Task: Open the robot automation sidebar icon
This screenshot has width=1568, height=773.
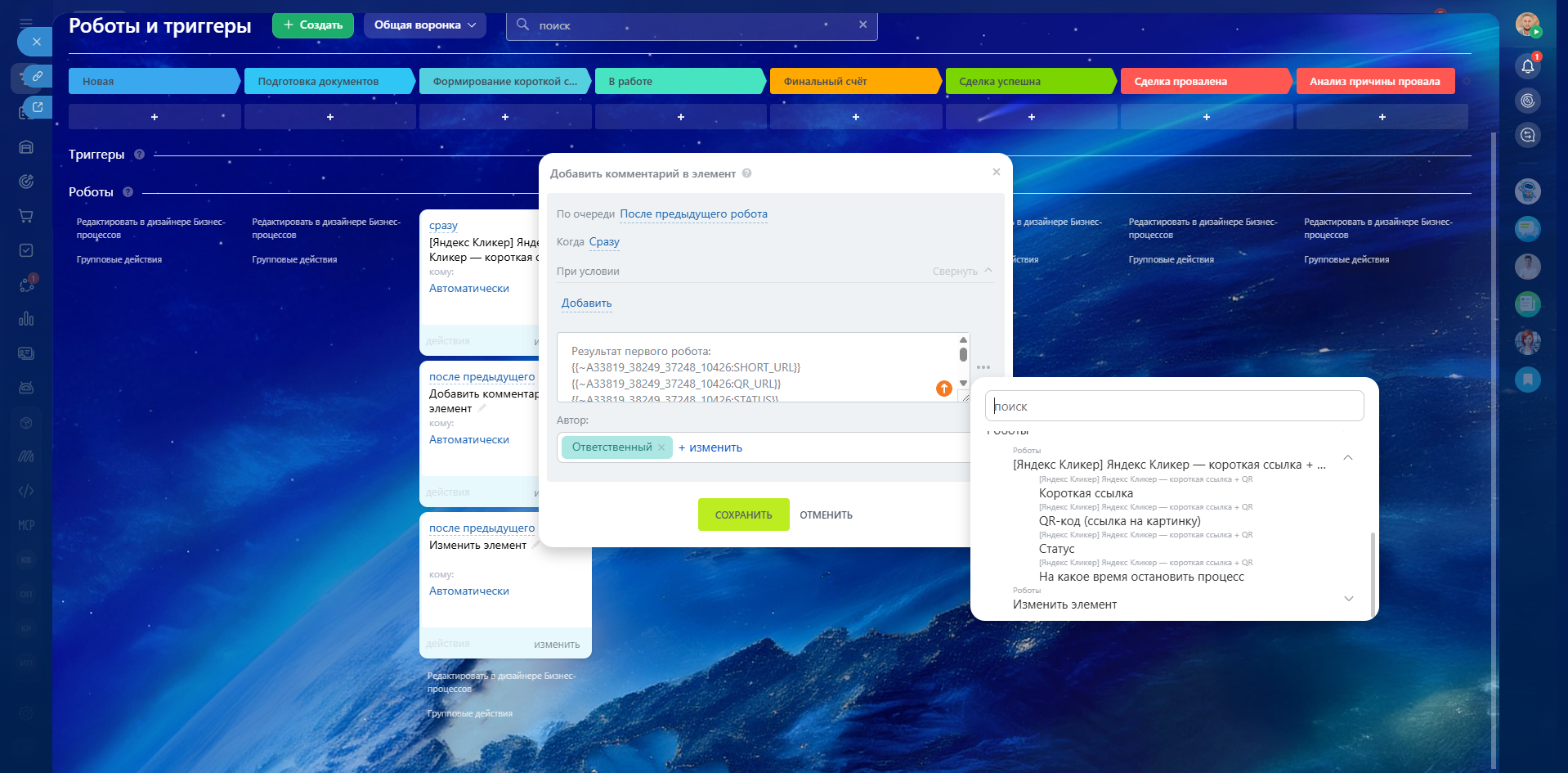Action: [26, 388]
